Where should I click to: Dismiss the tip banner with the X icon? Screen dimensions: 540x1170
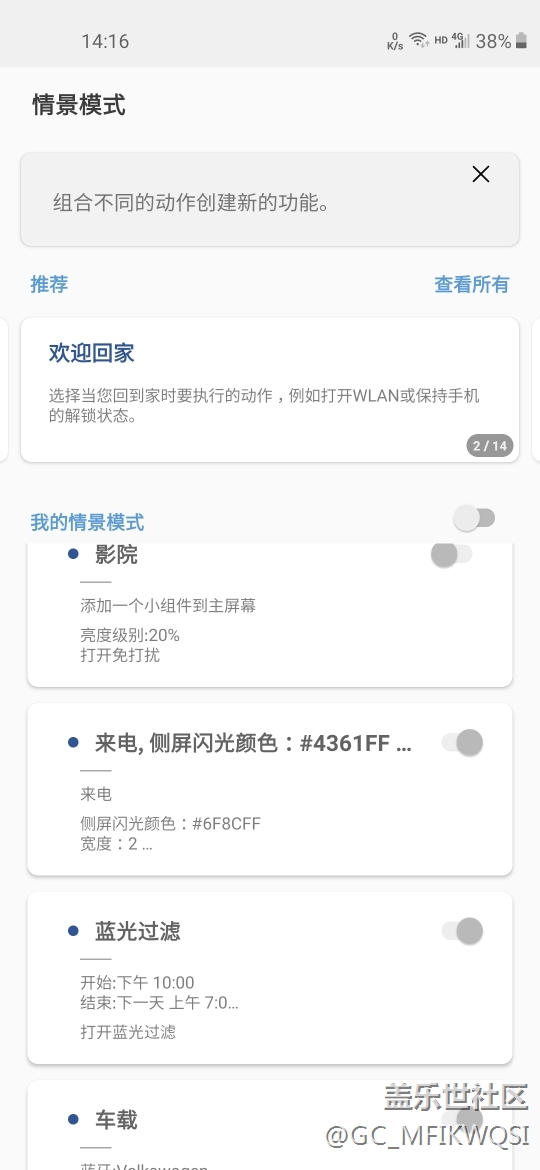[x=481, y=175]
